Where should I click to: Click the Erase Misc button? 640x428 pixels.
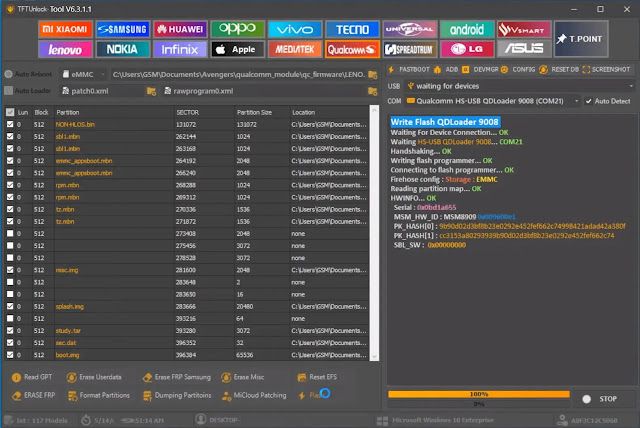243,377
